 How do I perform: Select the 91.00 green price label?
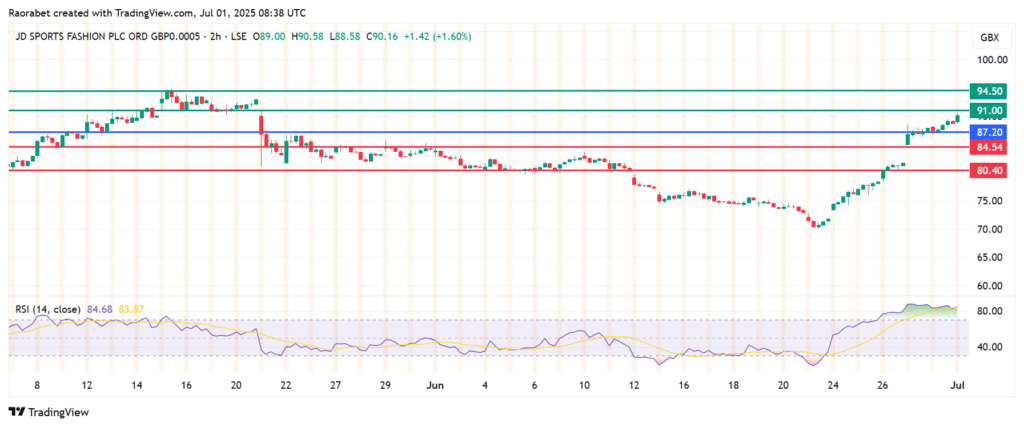(989, 110)
